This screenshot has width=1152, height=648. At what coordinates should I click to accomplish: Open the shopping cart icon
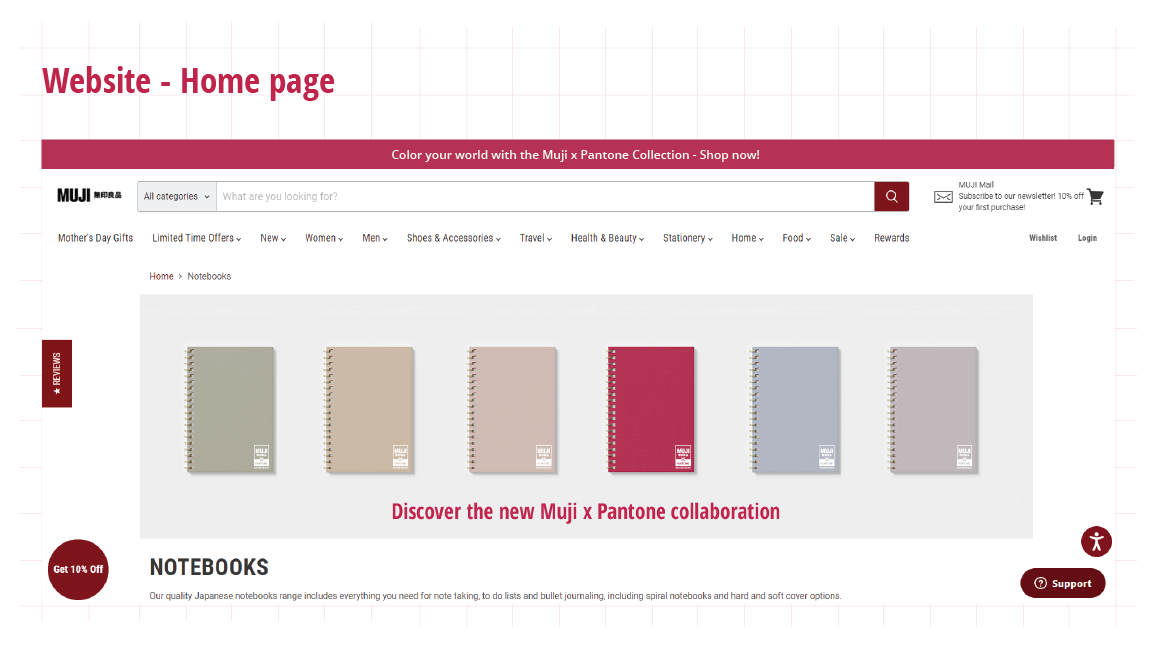[1095, 197]
